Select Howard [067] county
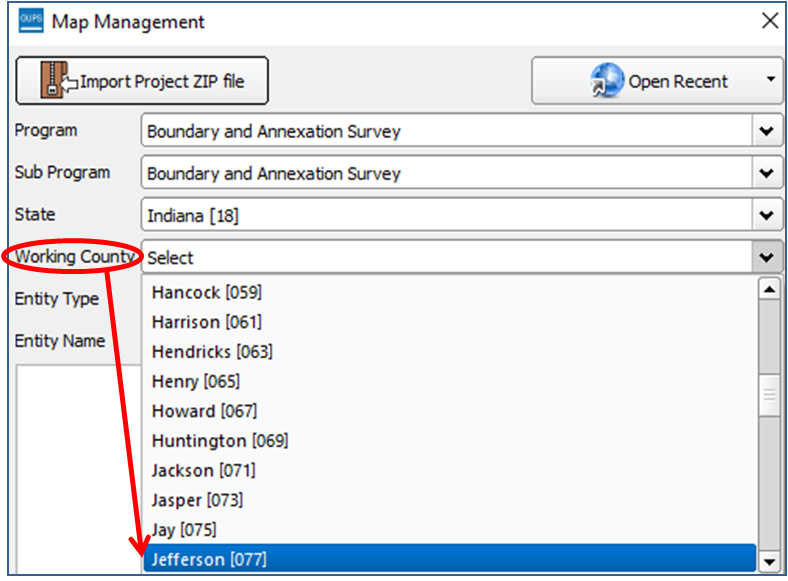 point(450,411)
